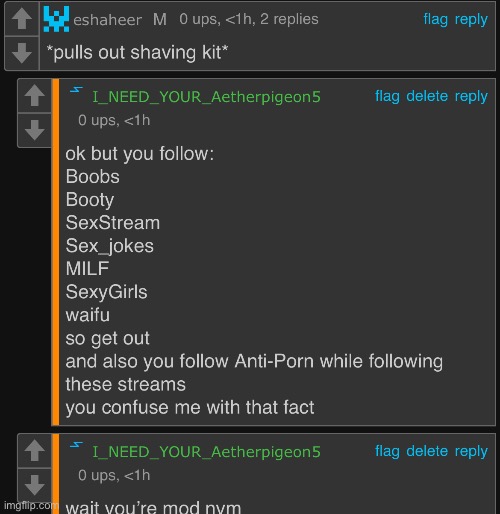Flag the "wait you're mod nvm" reply
This screenshot has height=514, width=500.
tap(387, 451)
